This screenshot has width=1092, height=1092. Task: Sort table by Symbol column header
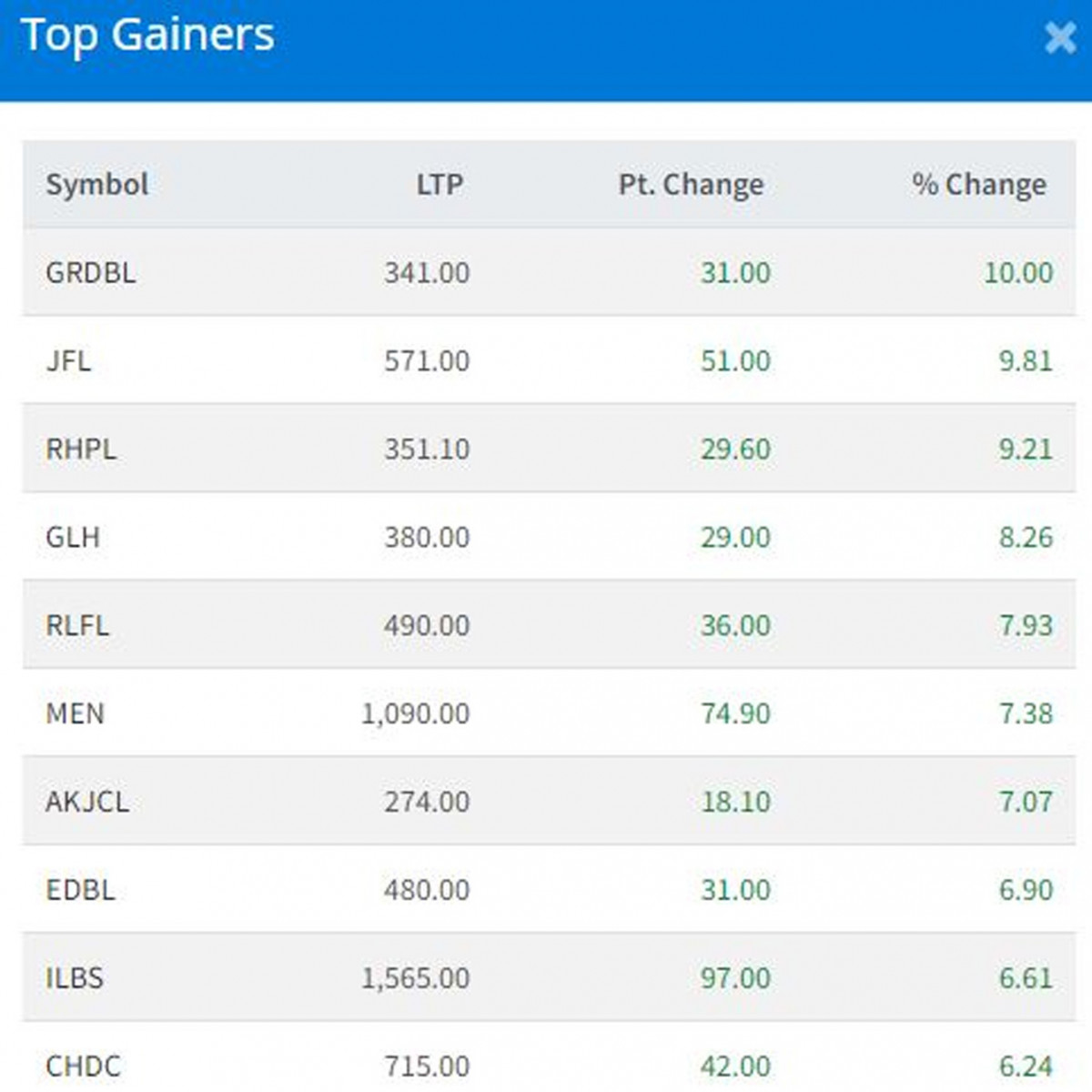pos(96,185)
